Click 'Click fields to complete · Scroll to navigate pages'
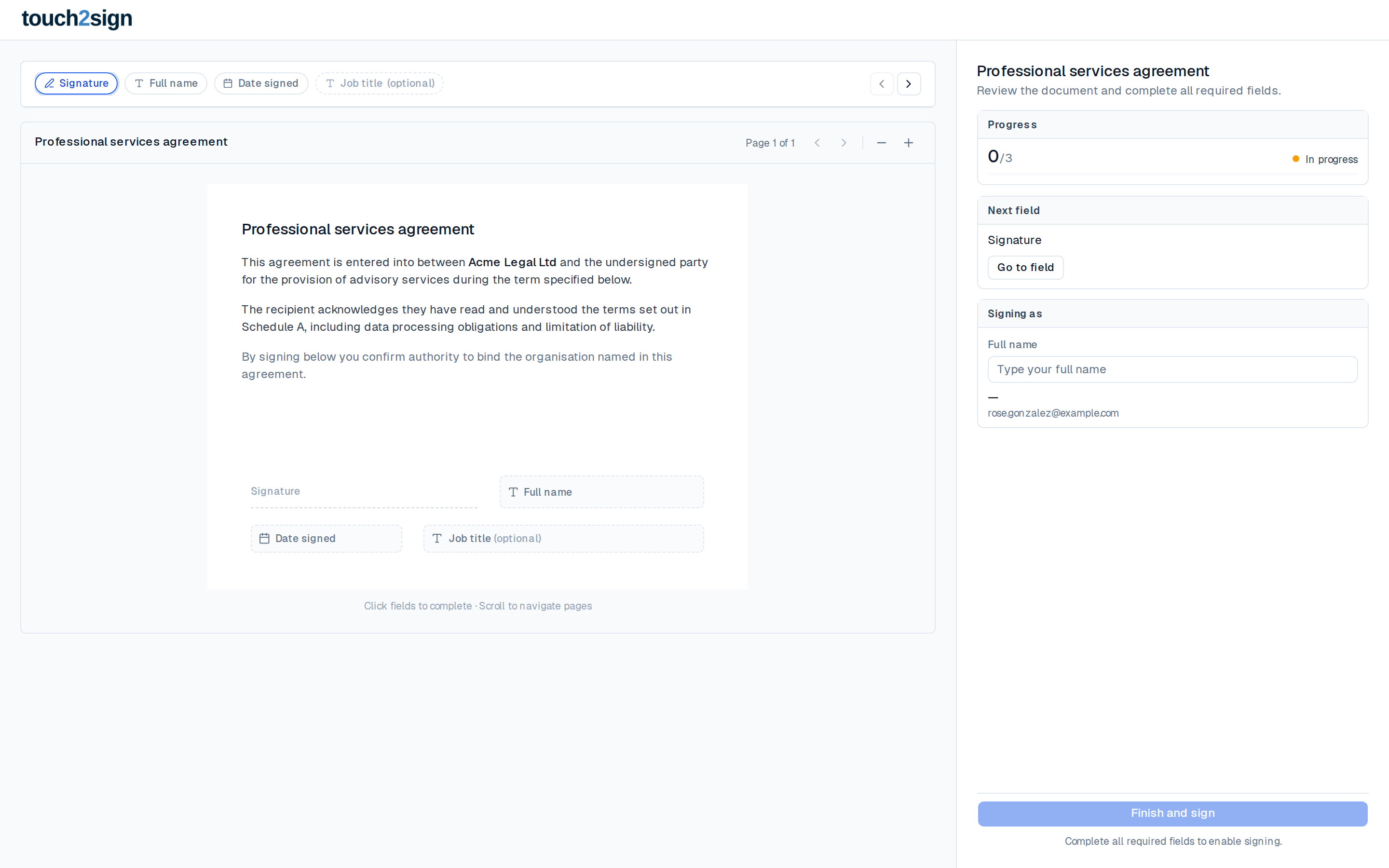This screenshot has width=1389, height=868. 477,606
